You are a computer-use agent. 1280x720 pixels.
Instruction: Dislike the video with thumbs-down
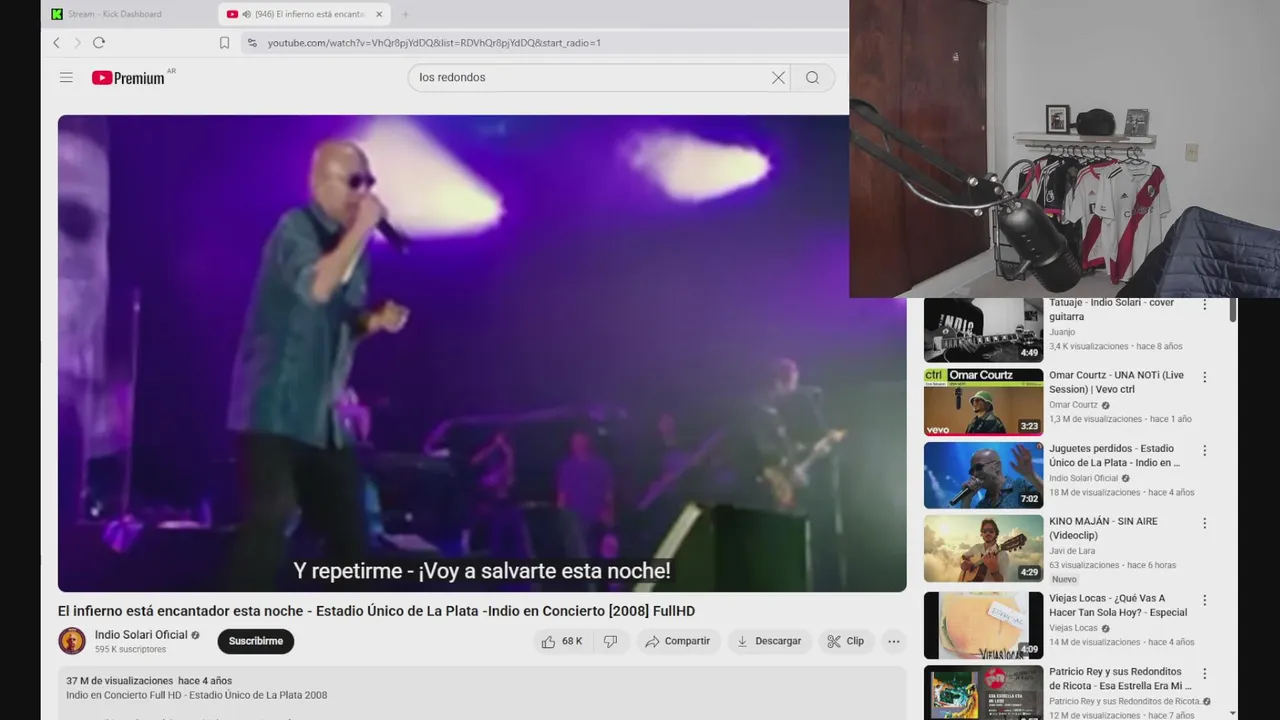(610, 641)
